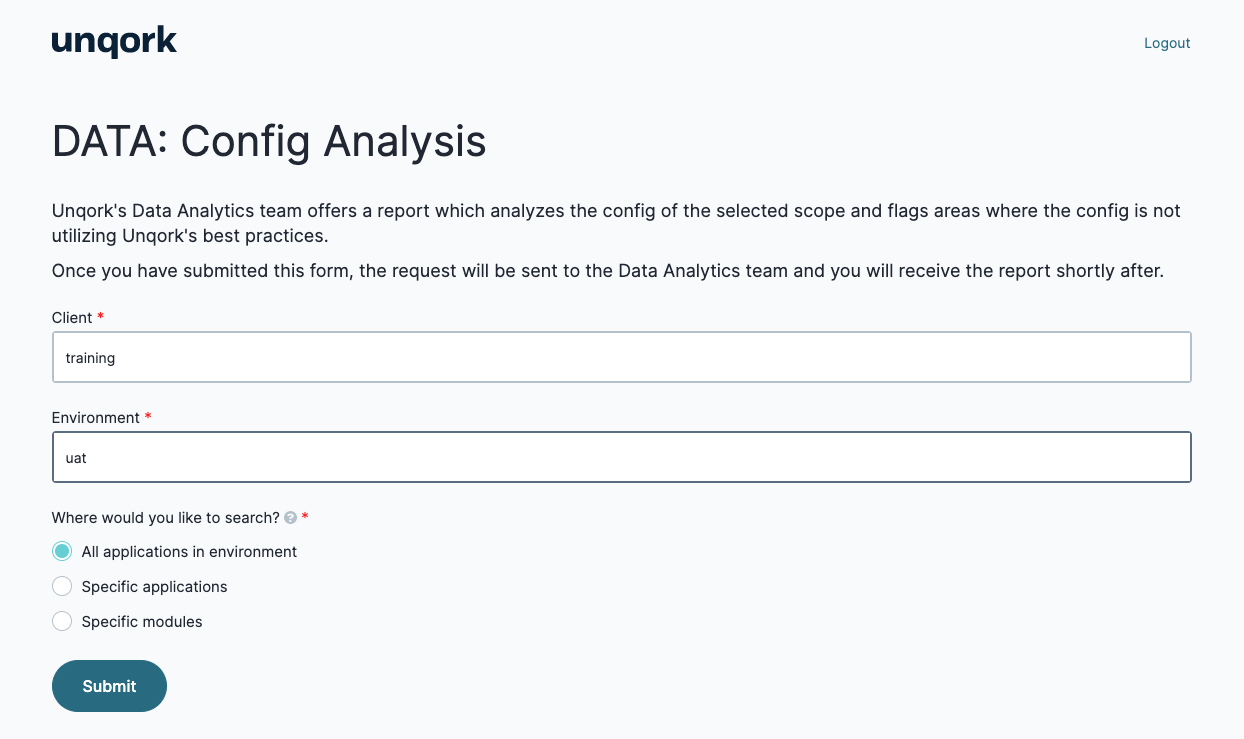Viewport: 1244px width, 739px height.
Task: Click the Specific applications label text
Action: pos(155,586)
